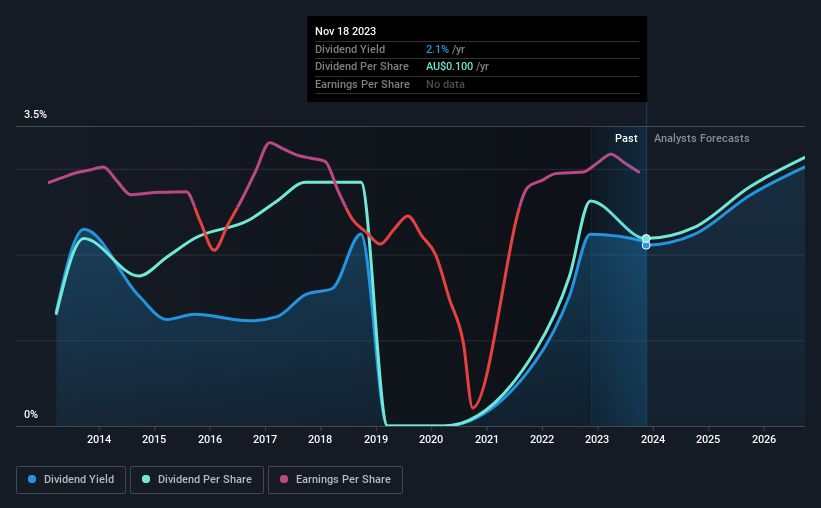Viewport: 821px width, 508px height.
Task: Click the blue data point marker on chart
Action: (646, 245)
